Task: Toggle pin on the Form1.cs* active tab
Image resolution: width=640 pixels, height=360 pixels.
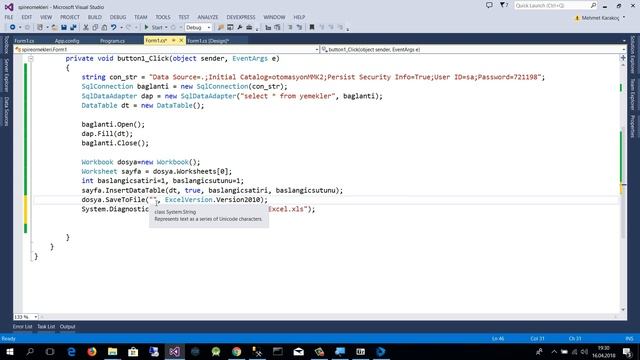Action: pyautogui.click(x=173, y=40)
